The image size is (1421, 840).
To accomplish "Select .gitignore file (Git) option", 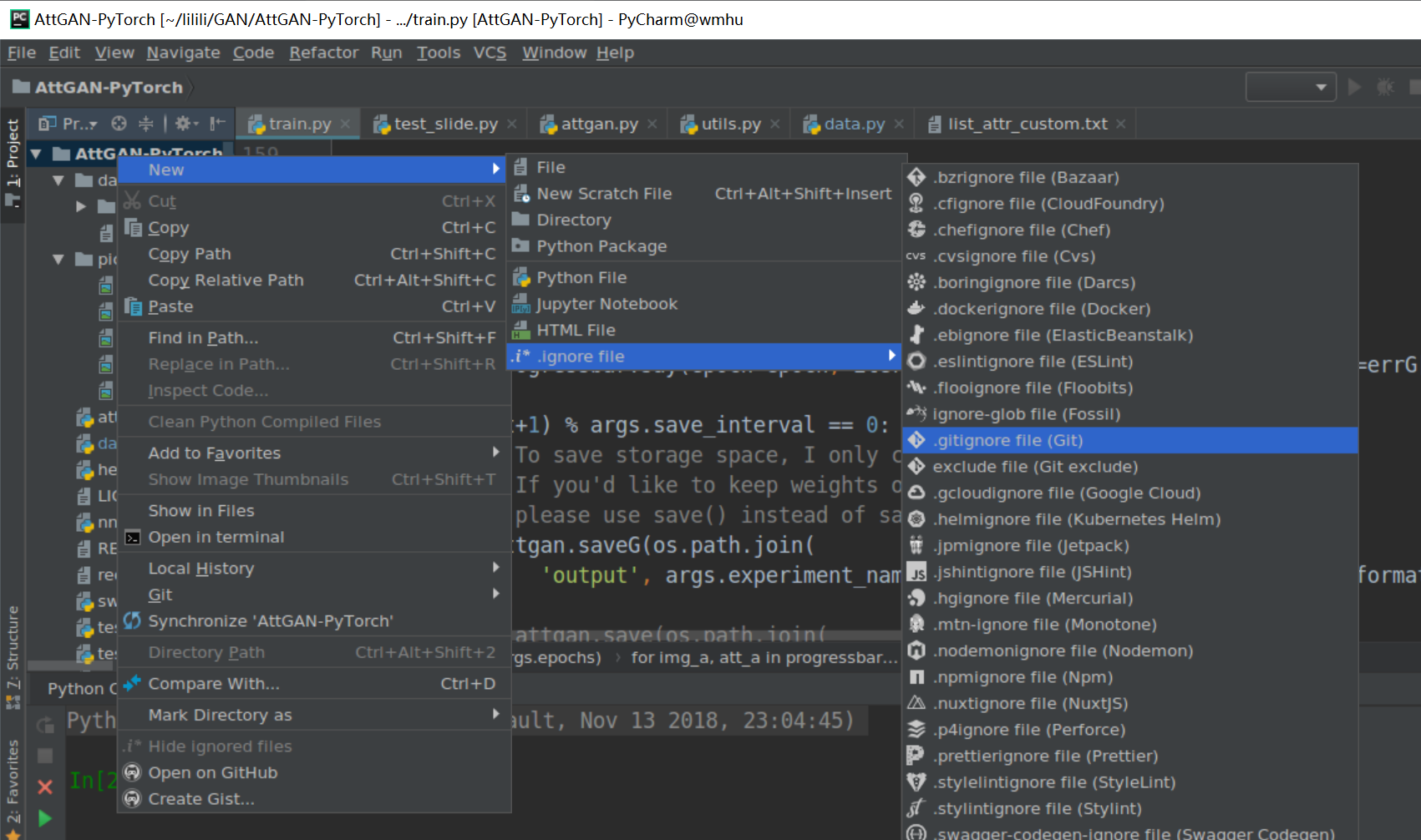I will click(1130, 440).
